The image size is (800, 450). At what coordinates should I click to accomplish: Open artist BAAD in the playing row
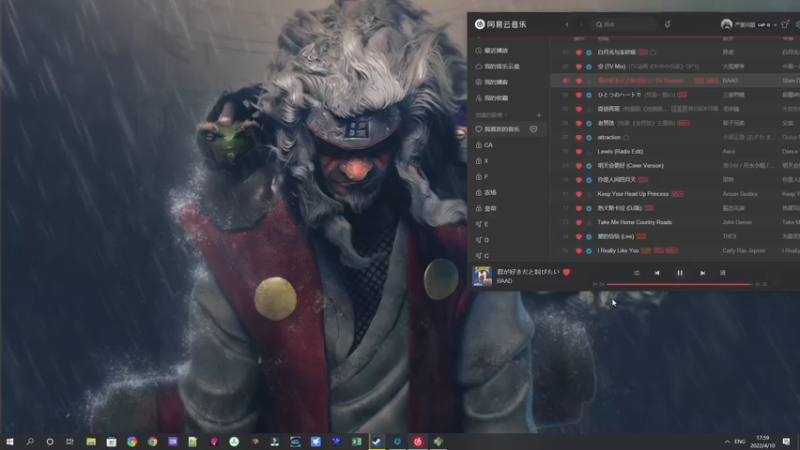730,81
